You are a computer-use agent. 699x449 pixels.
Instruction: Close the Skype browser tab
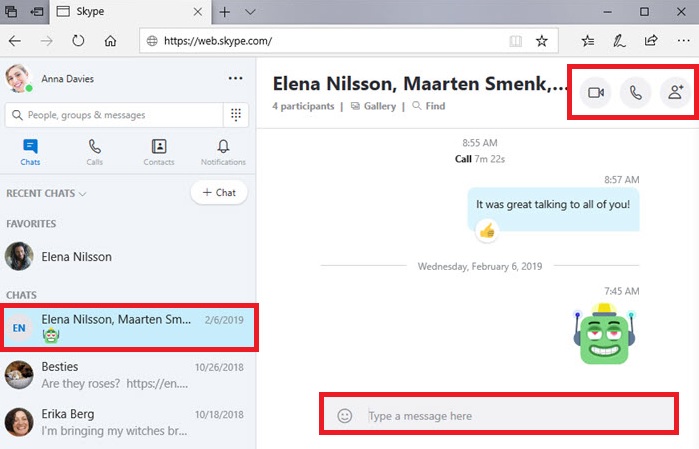[x=197, y=12]
